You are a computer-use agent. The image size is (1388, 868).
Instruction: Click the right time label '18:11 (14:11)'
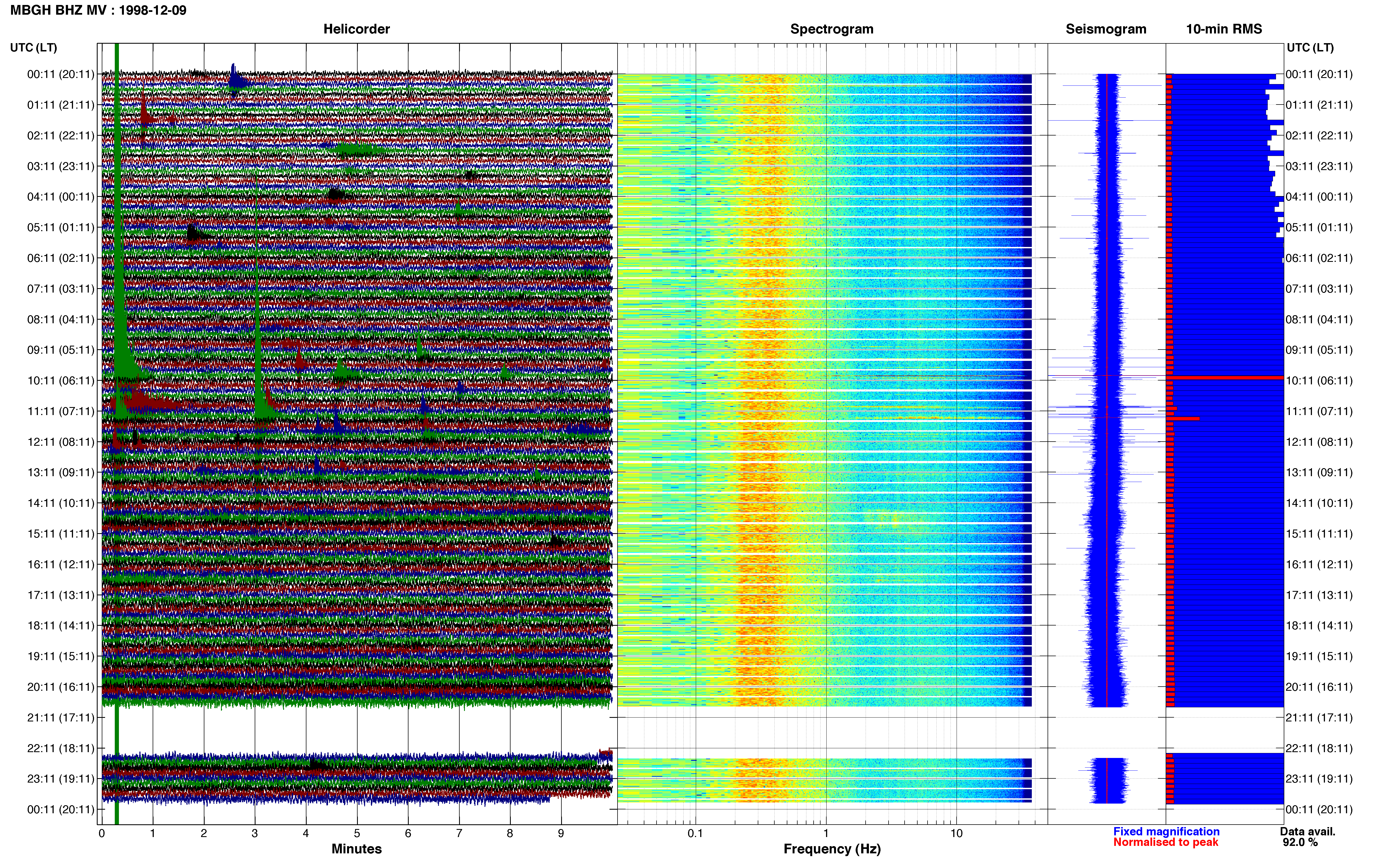1319,626
